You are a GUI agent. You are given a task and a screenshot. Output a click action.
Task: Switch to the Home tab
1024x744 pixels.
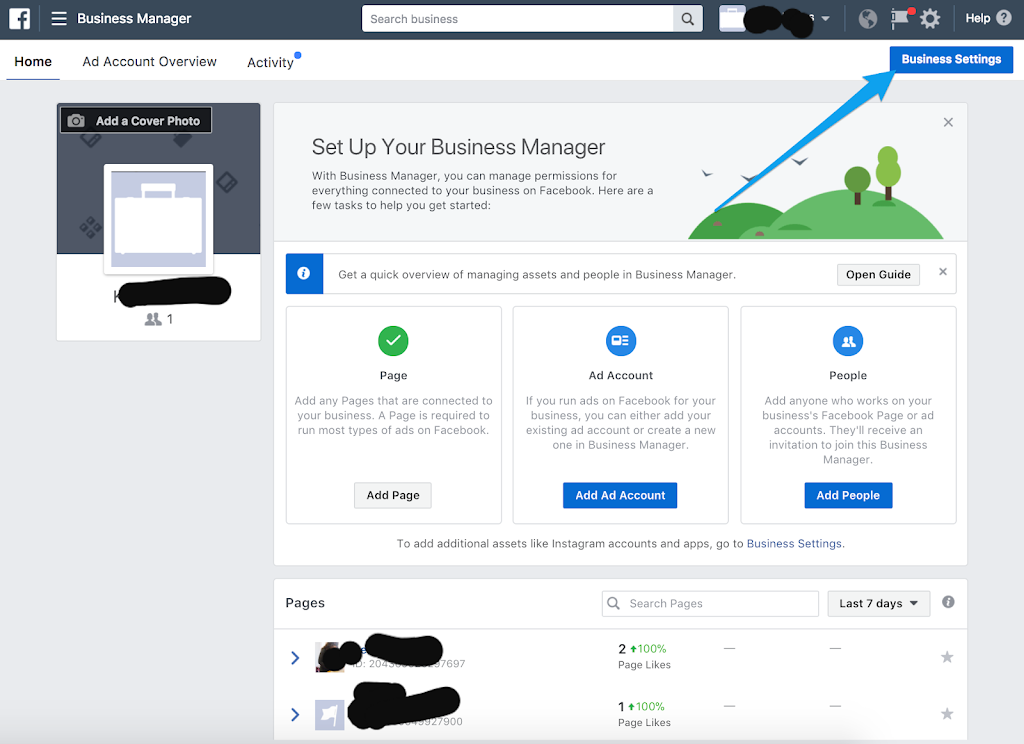(x=33, y=61)
